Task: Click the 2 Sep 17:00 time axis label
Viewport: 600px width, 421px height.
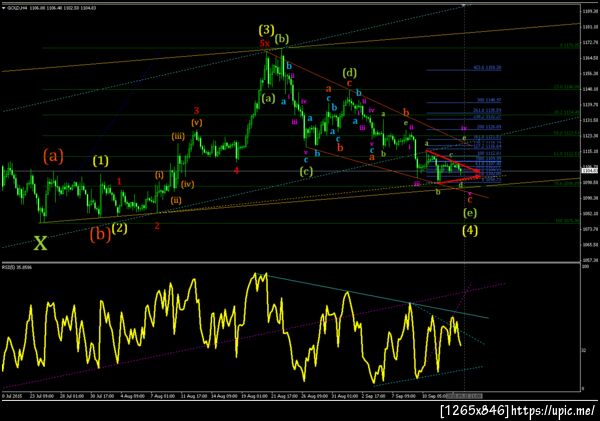Action: [373, 396]
